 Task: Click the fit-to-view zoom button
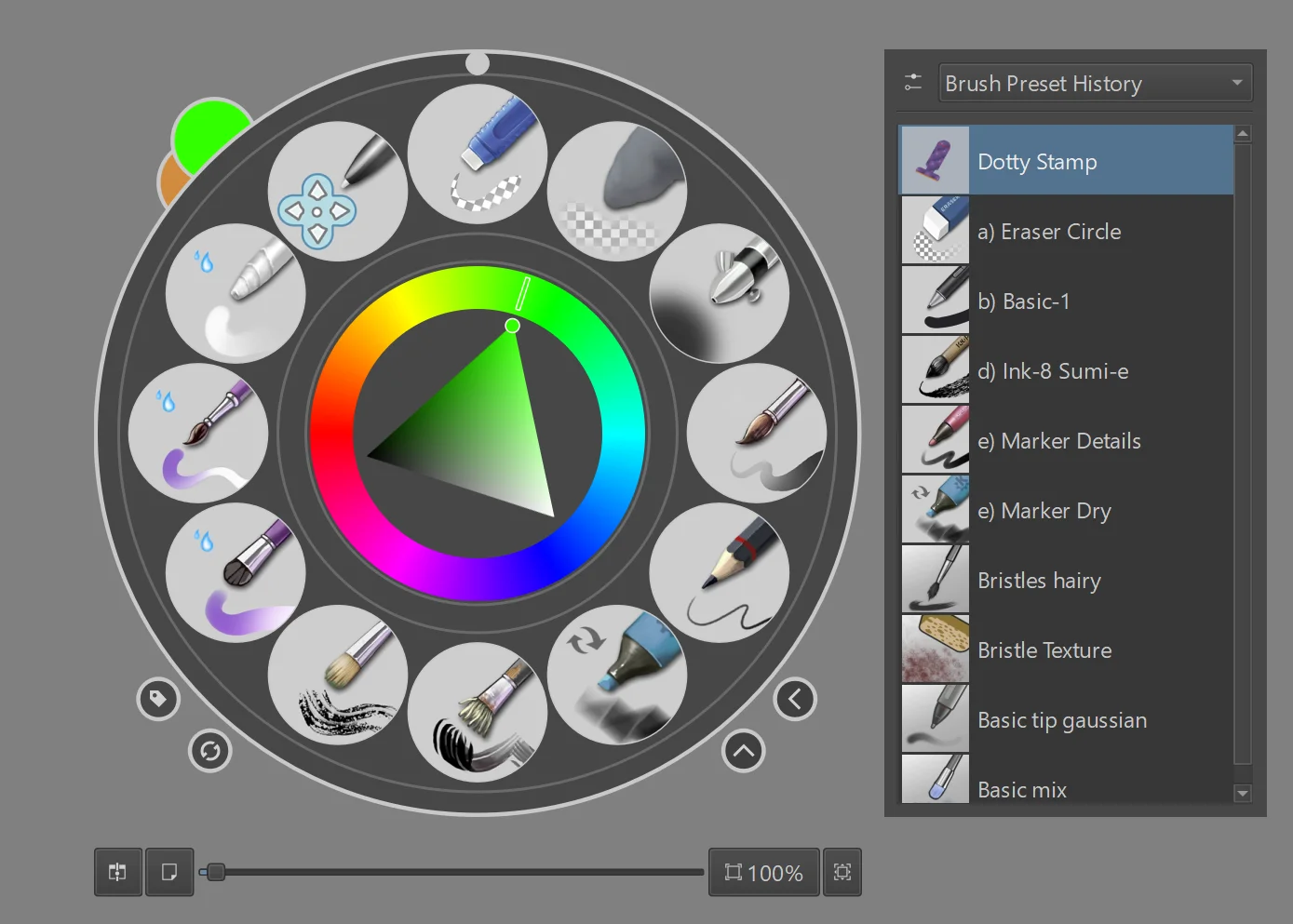point(842,872)
